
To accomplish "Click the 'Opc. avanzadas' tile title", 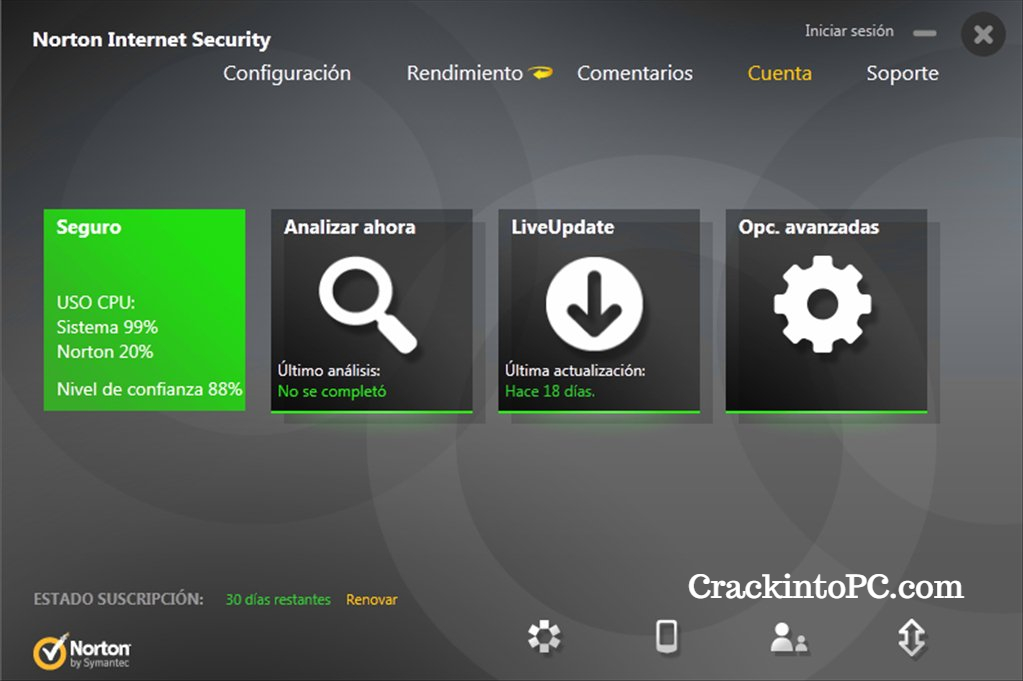I will coord(808,227).
